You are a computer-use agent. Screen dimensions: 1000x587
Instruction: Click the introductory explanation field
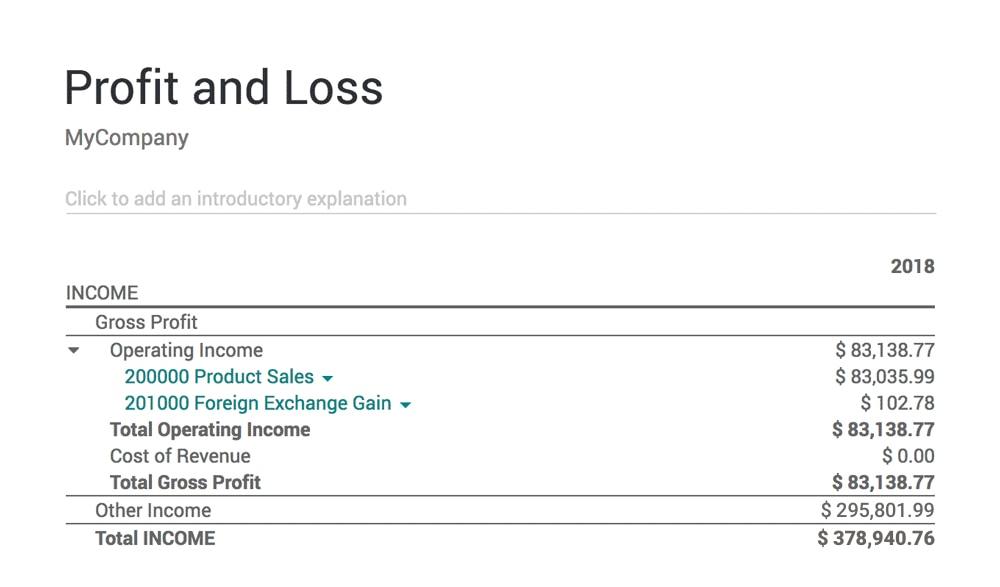click(500, 199)
